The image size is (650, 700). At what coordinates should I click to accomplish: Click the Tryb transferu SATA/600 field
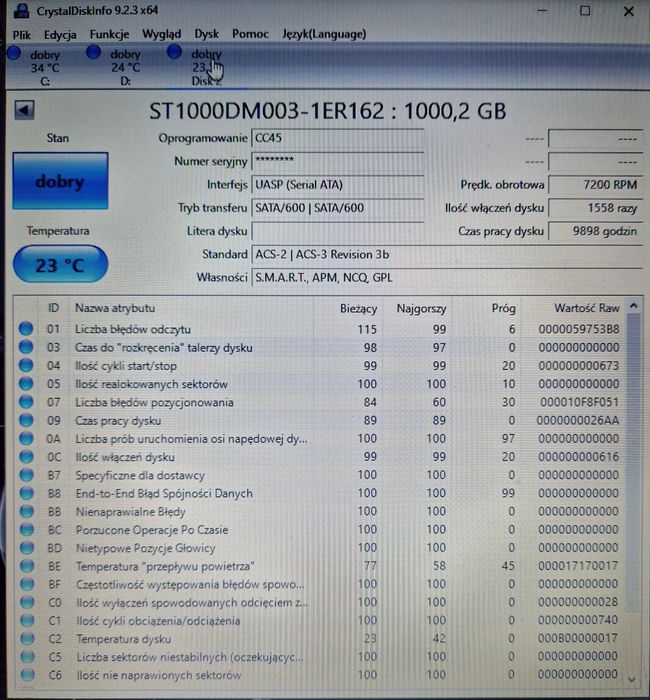(338, 208)
